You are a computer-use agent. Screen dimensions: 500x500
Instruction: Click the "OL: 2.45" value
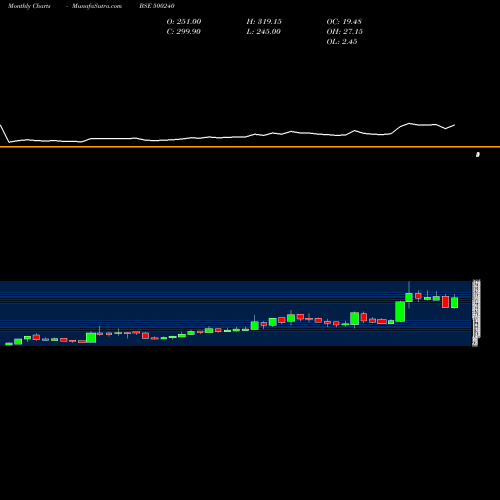342,42
